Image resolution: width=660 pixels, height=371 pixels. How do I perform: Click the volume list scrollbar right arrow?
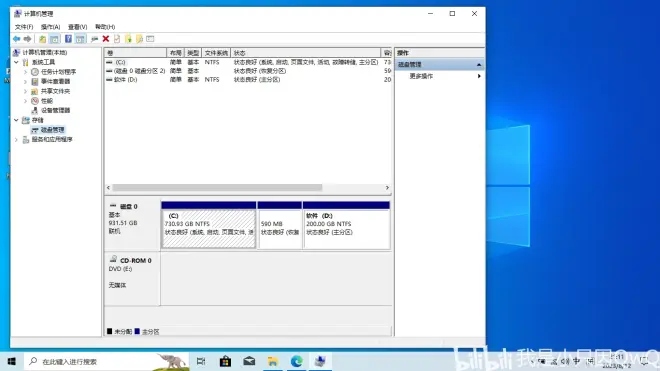[387, 188]
